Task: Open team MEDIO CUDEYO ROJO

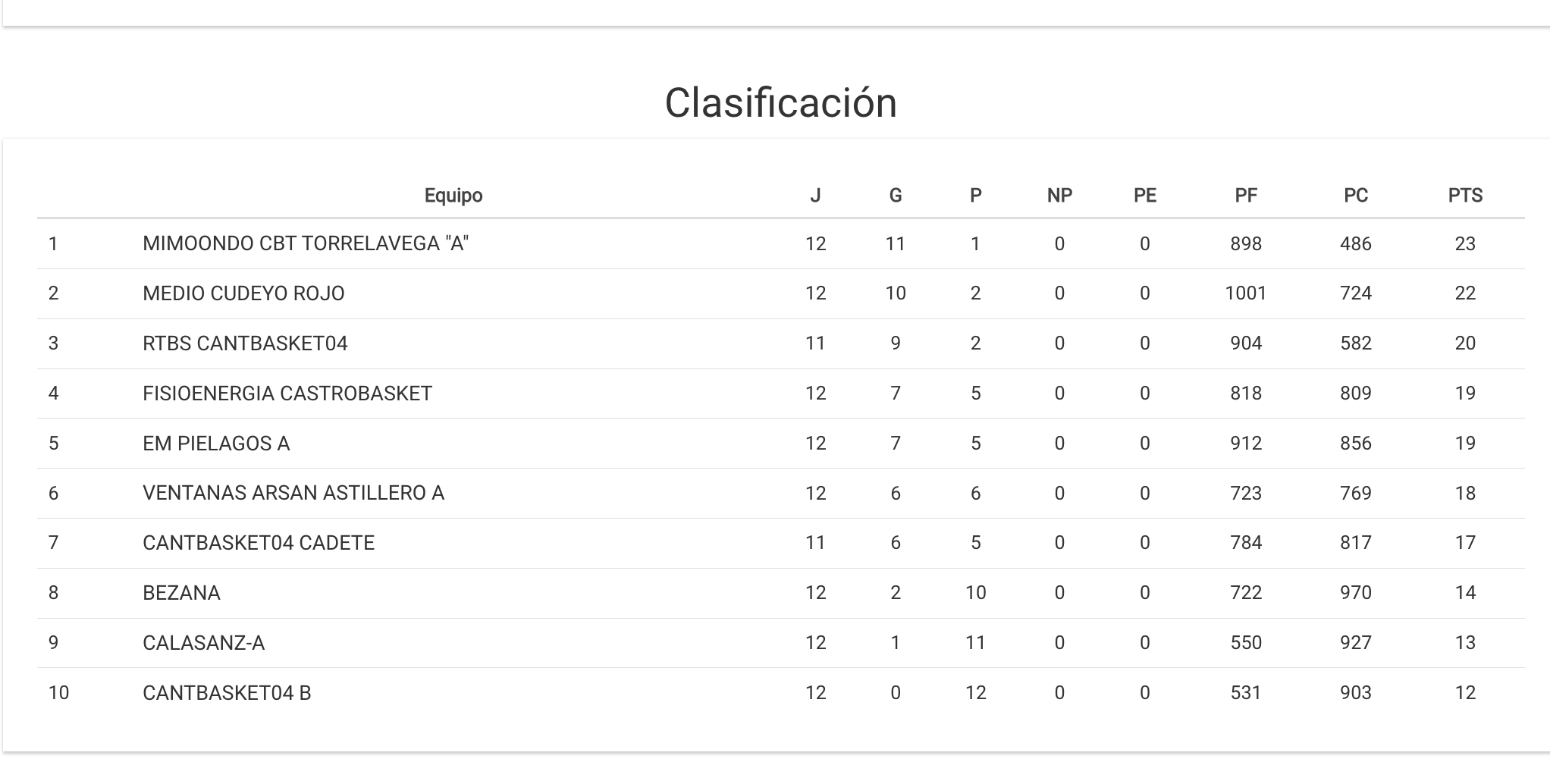Action: (x=243, y=293)
